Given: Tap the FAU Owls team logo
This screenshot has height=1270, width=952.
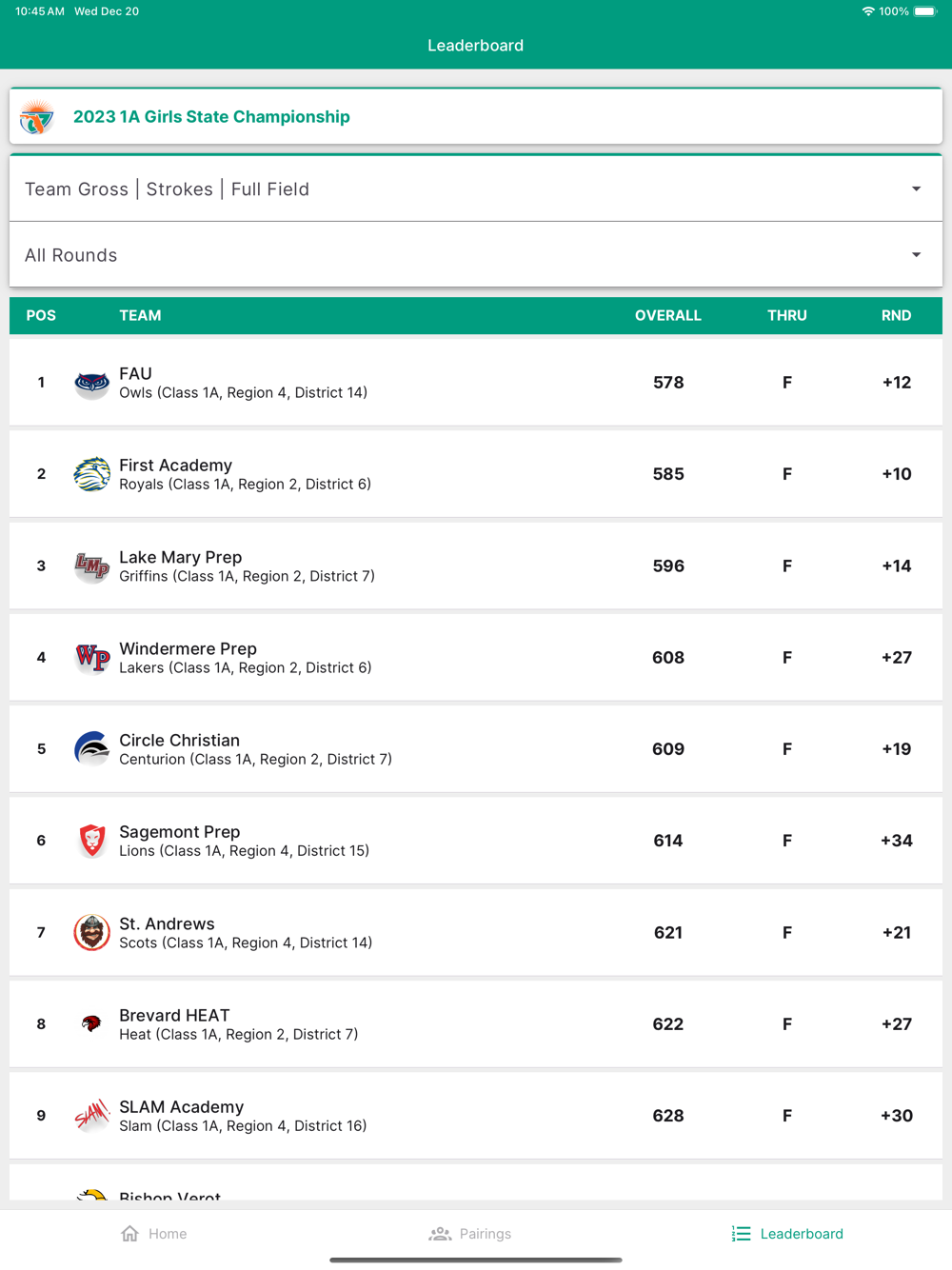Looking at the screenshot, I should [x=91, y=384].
